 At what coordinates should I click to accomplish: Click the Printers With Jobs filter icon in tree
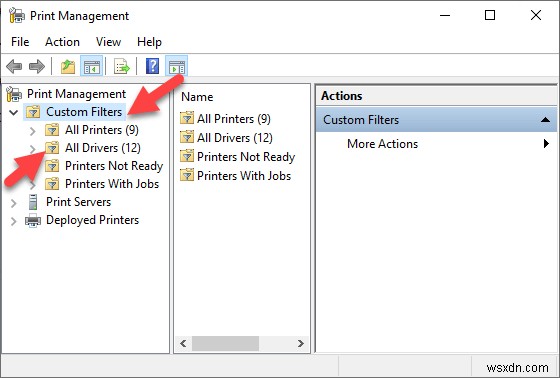pos(52,184)
